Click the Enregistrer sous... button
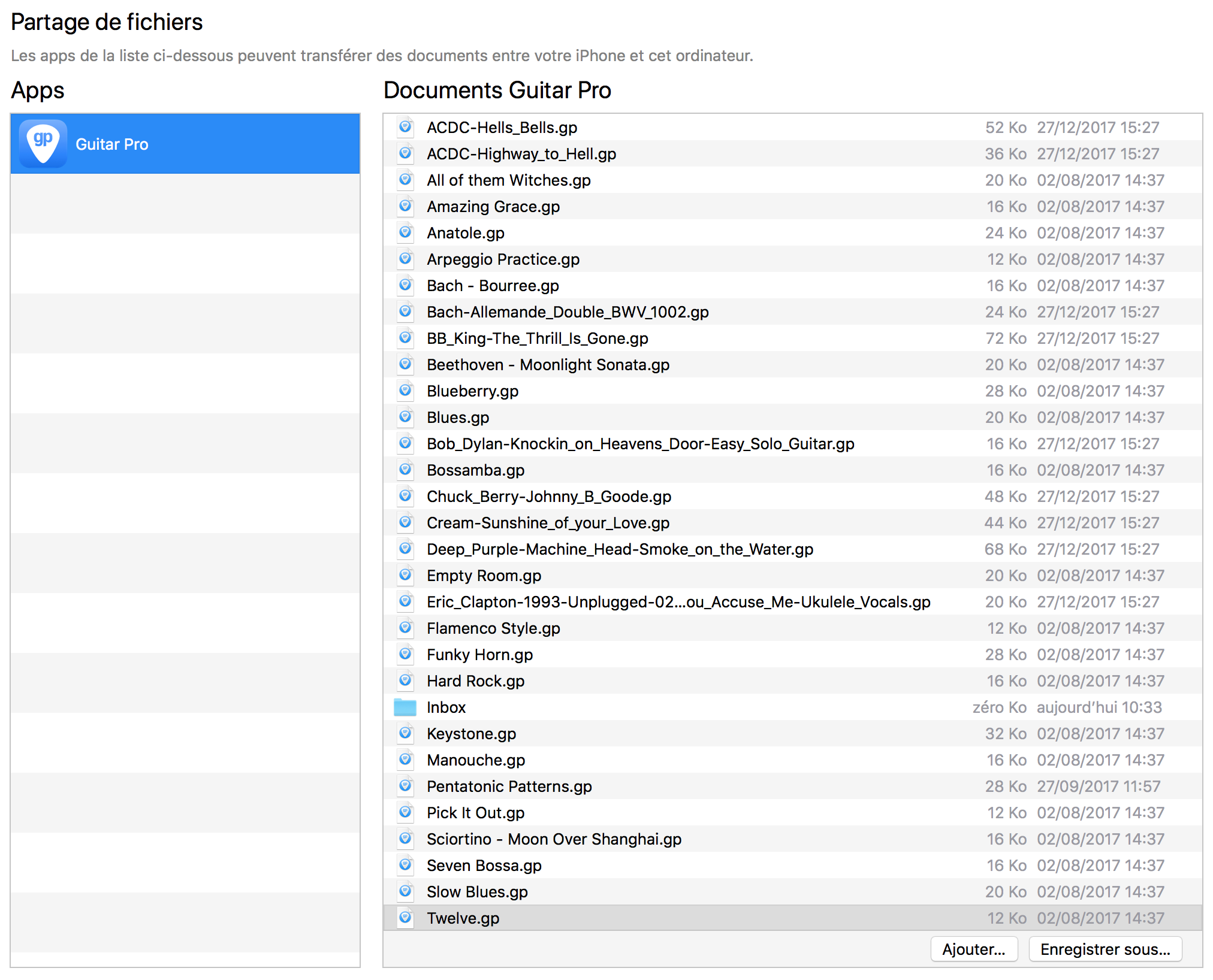Image resolution: width=1213 pixels, height=980 pixels. (1105, 949)
